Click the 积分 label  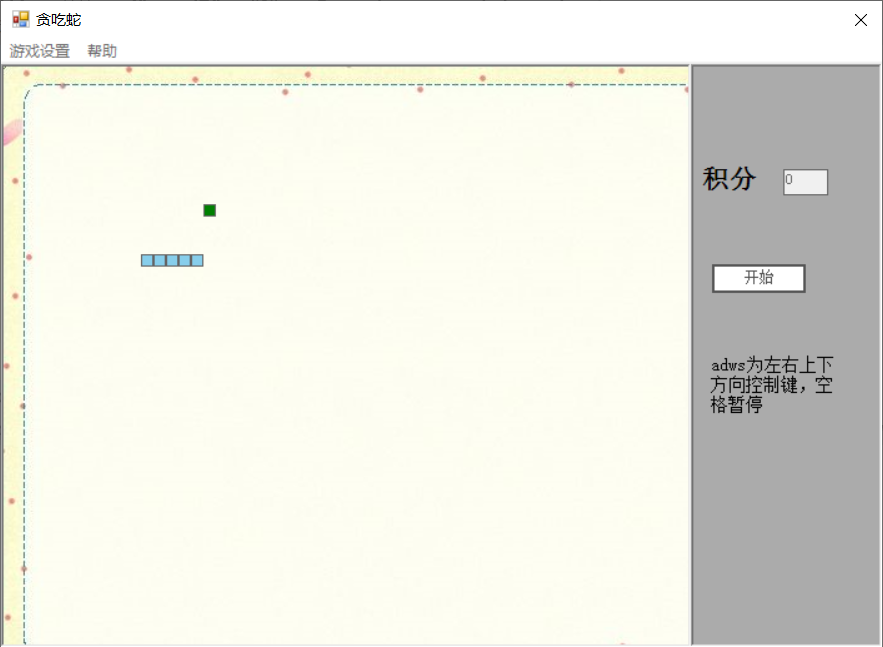729,179
